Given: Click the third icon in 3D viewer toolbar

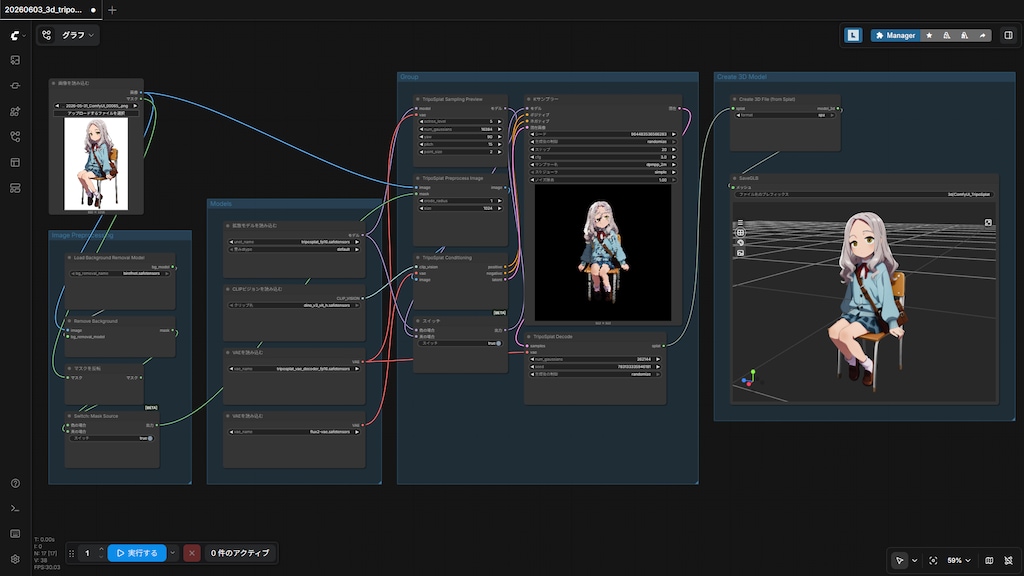Looking at the screenshot, I should coord(740,242).
